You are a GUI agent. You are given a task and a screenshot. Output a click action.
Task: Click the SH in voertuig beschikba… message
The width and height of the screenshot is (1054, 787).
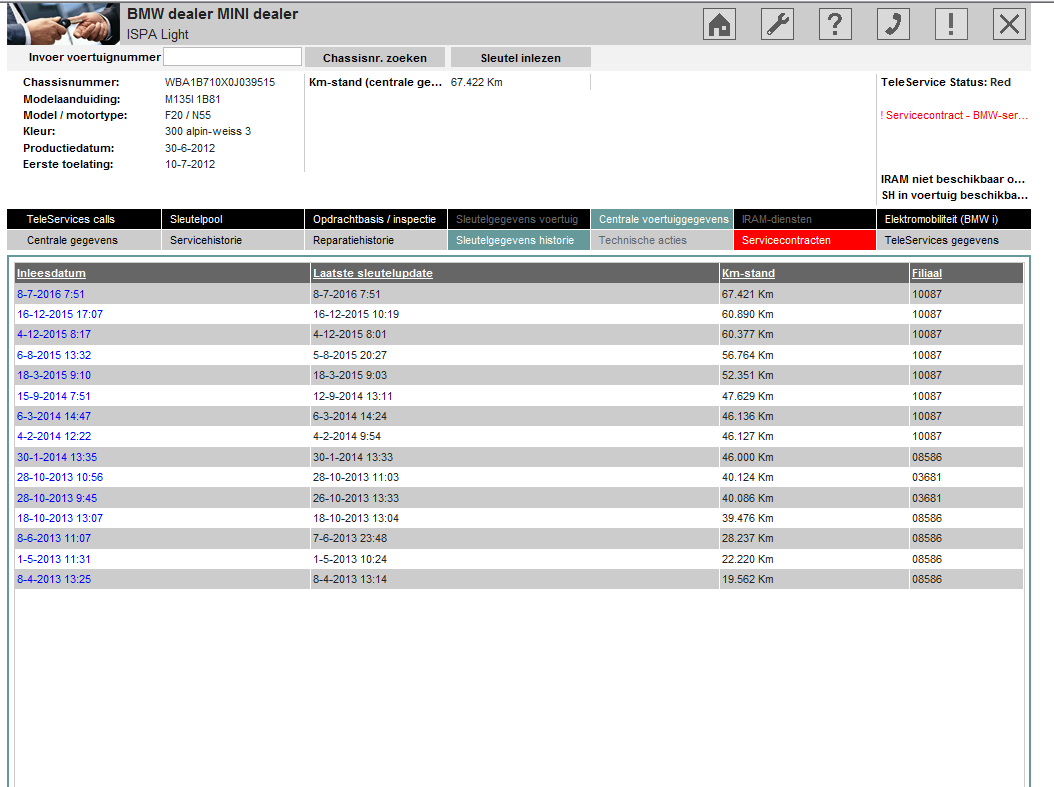click(x=955, y=195)
